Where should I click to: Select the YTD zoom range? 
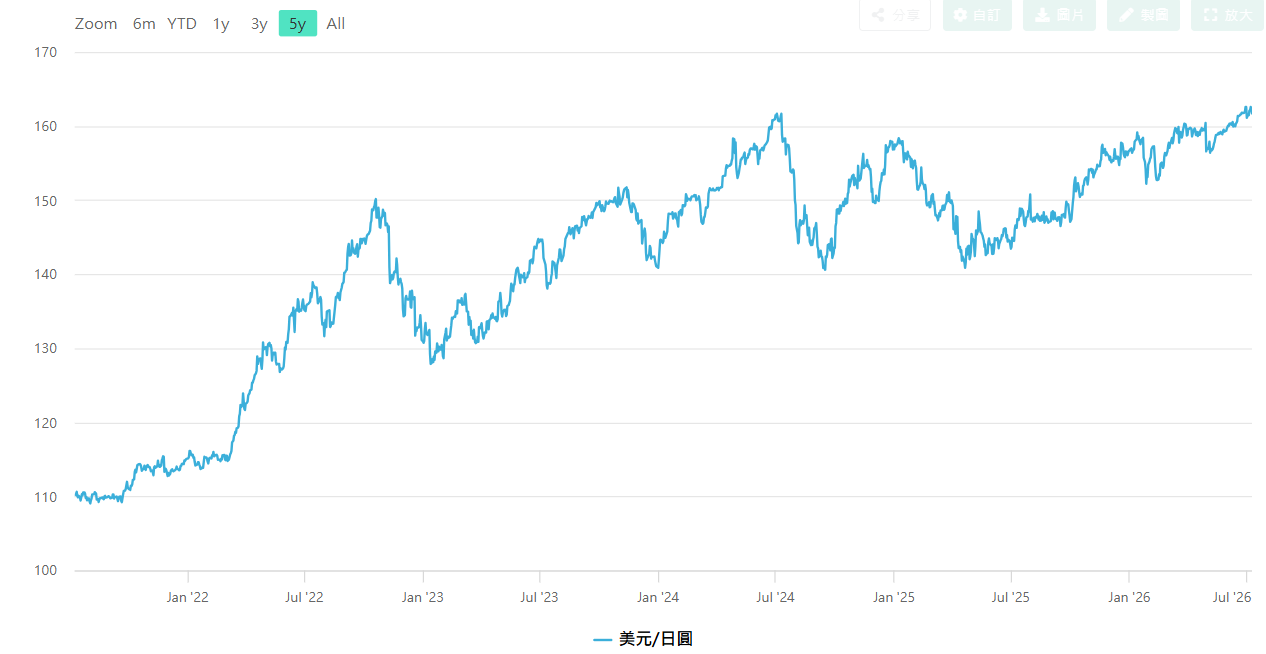point(182,24)
